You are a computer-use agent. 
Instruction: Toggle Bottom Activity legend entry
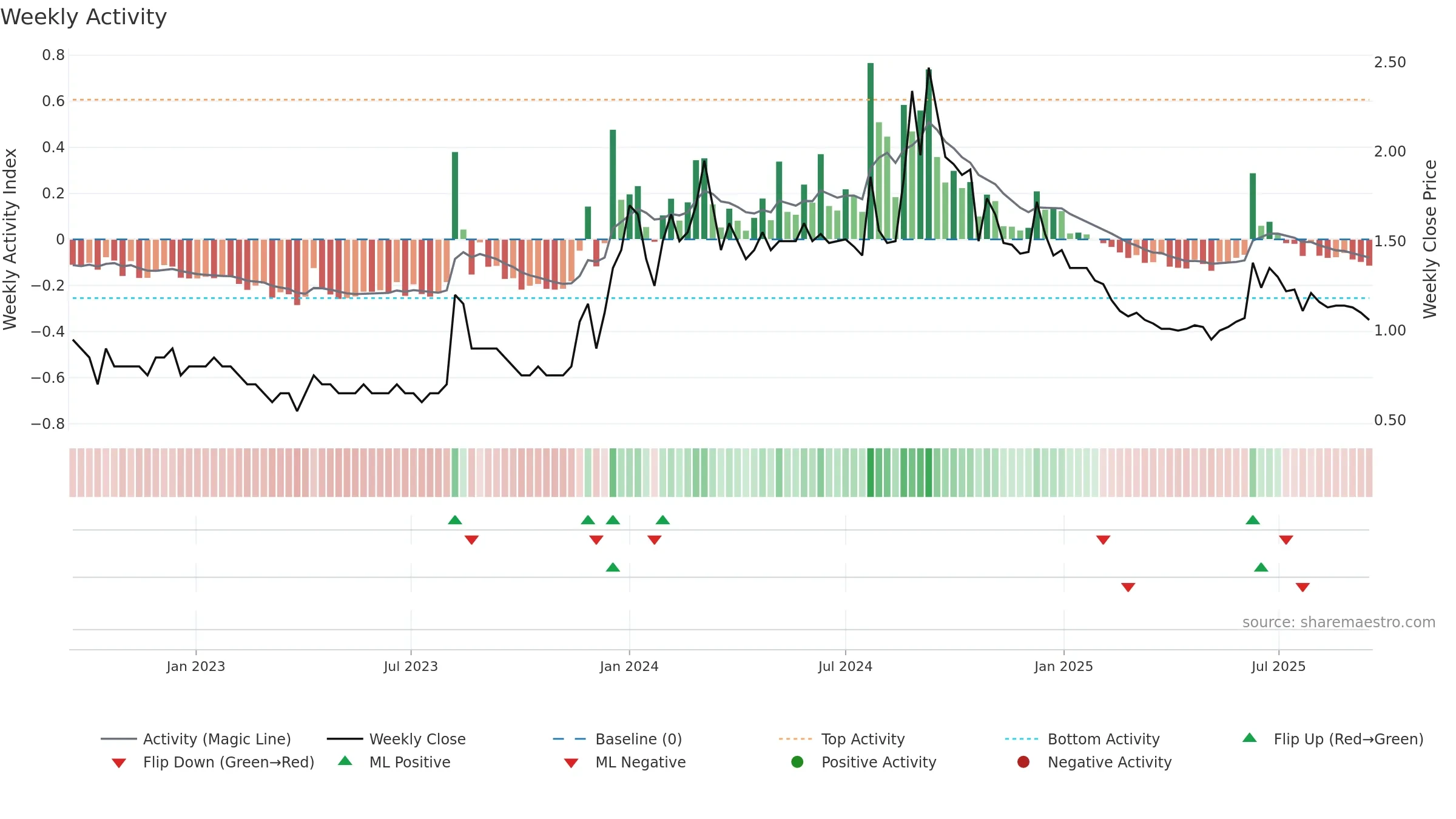(x=1082, y=739)
